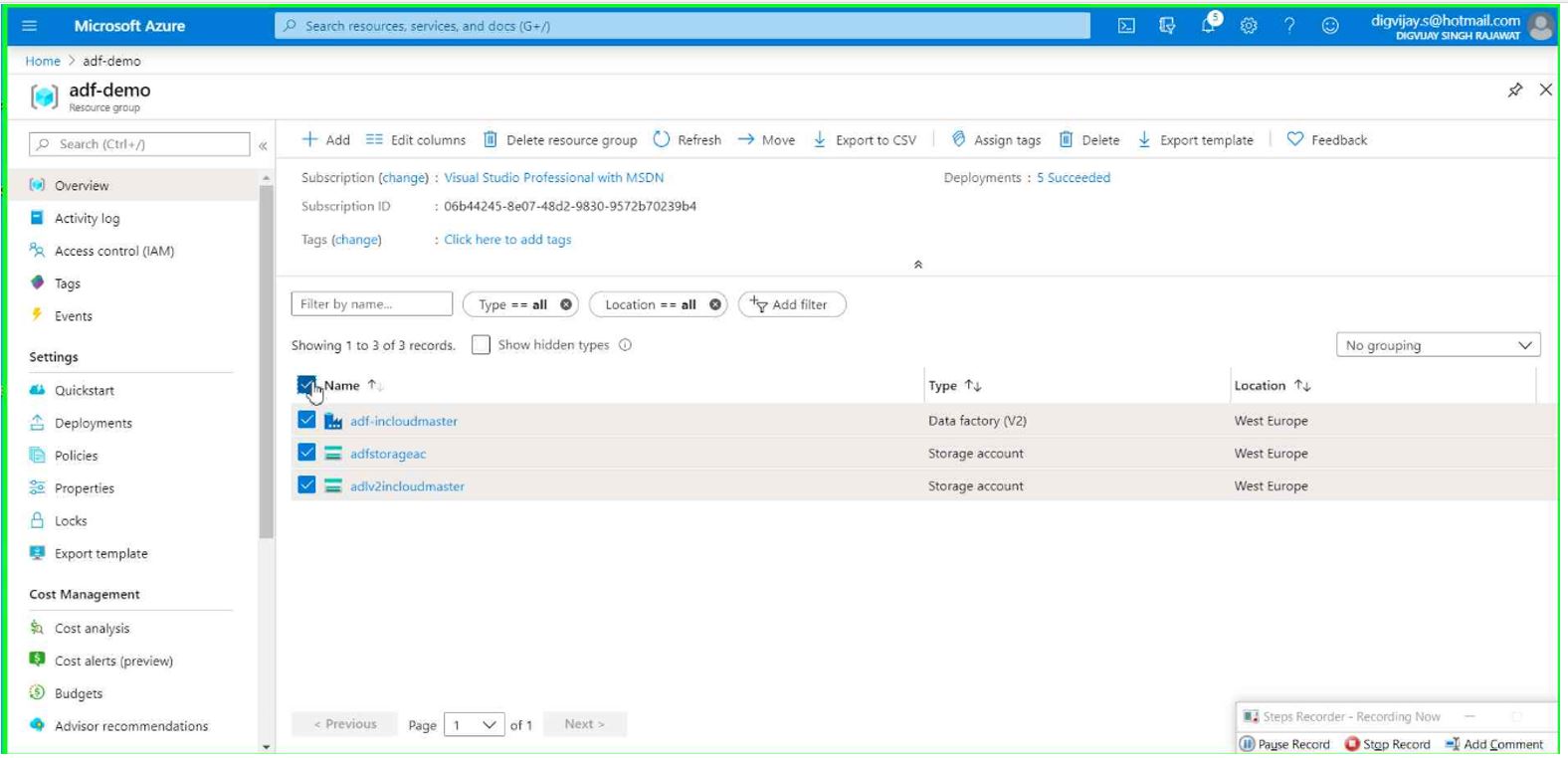This screenshot has width=1568, height=758.
Task: Open the Page number dropdown
Action: pos(475,725)
